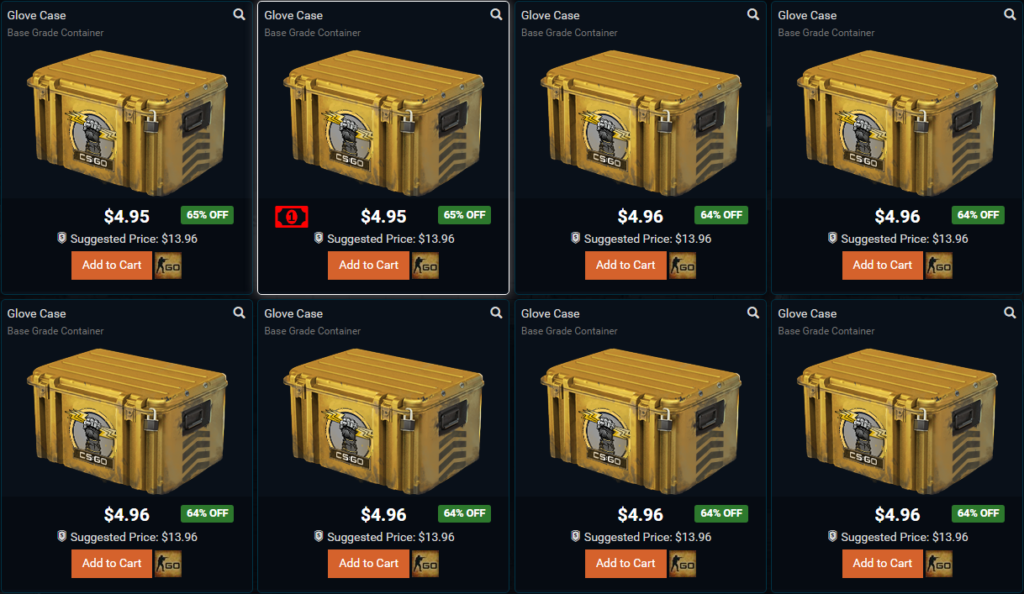Add first top-row $4.95 Glove Case to cart
1024x594 pixels.
112,266
